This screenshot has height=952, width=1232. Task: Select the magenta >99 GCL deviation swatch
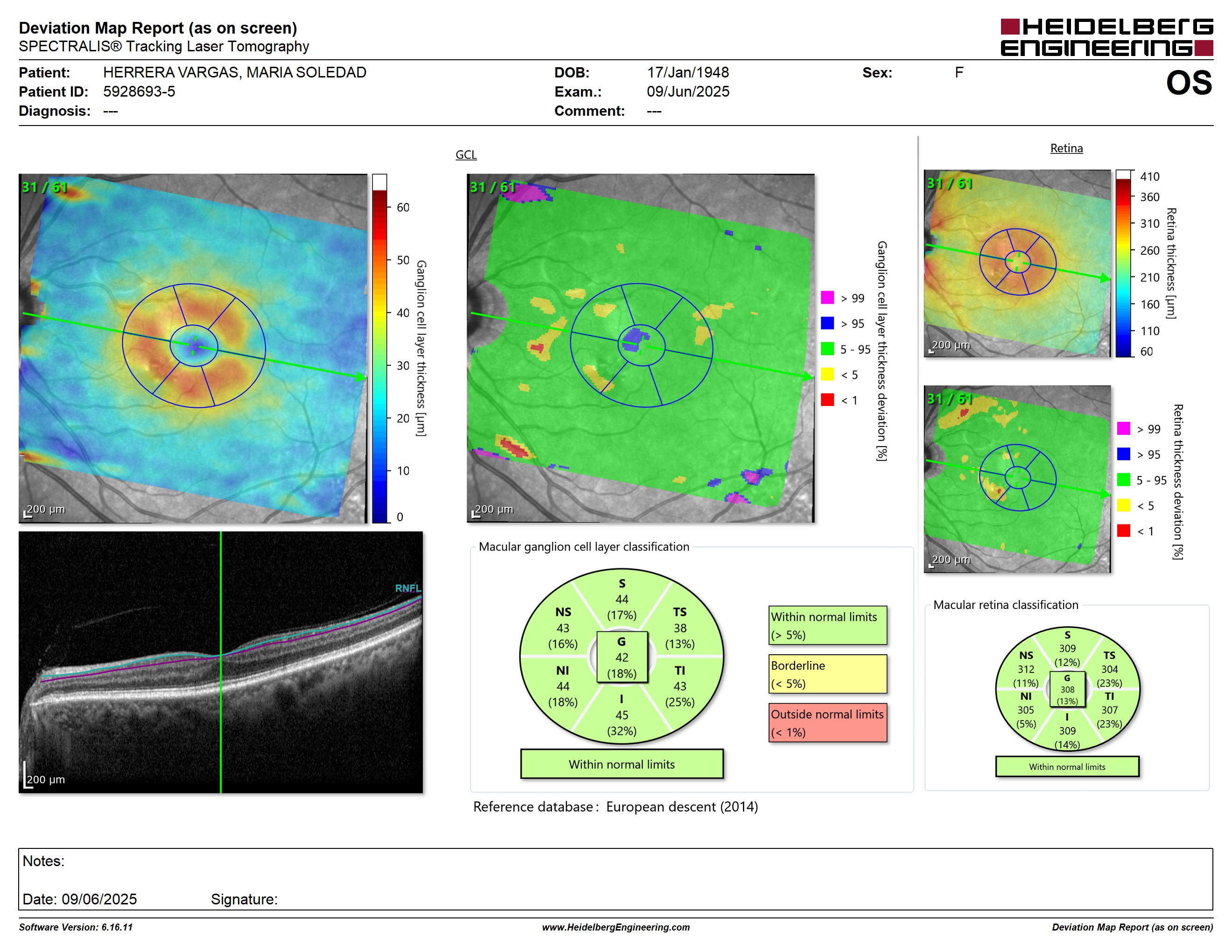pos(827,298)
